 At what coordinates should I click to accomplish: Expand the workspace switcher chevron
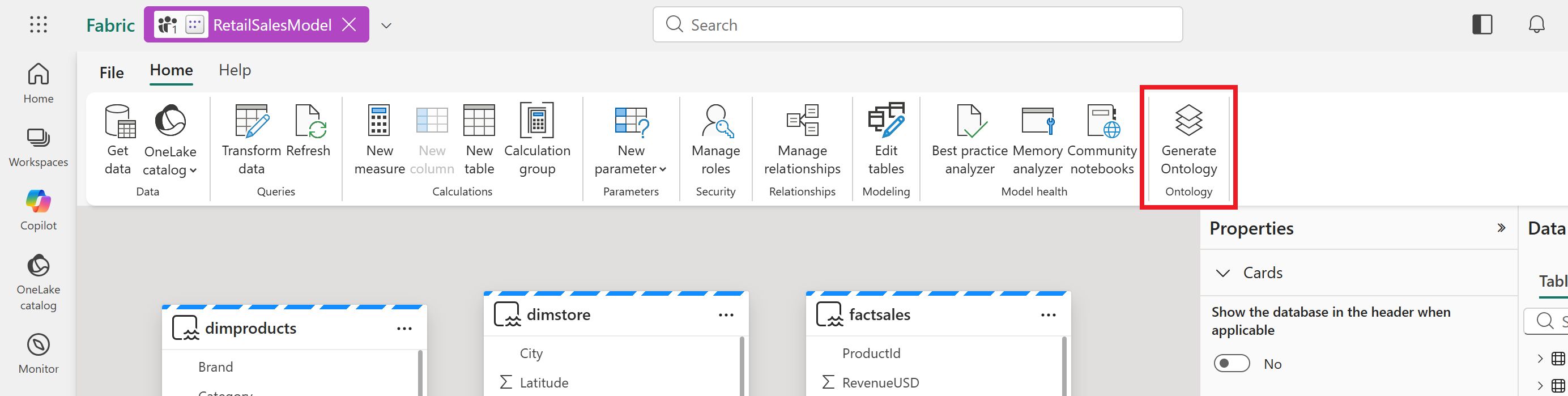(x=386, y=25)
